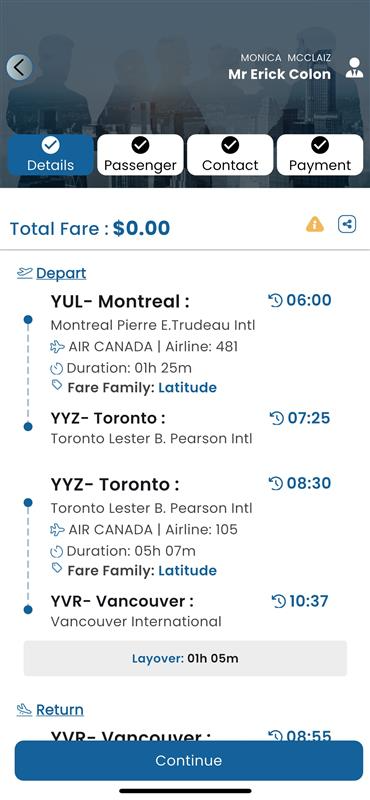Tap the departing plane icon beside Depart

[24, 273]
